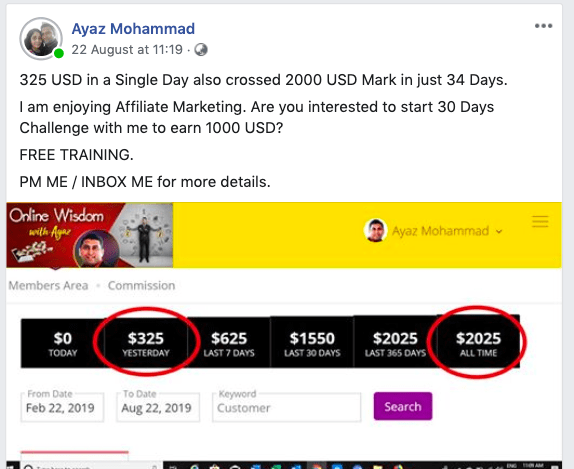Click the purple Search button
This screenshot has width=574, height=469.
coord(403,406)
